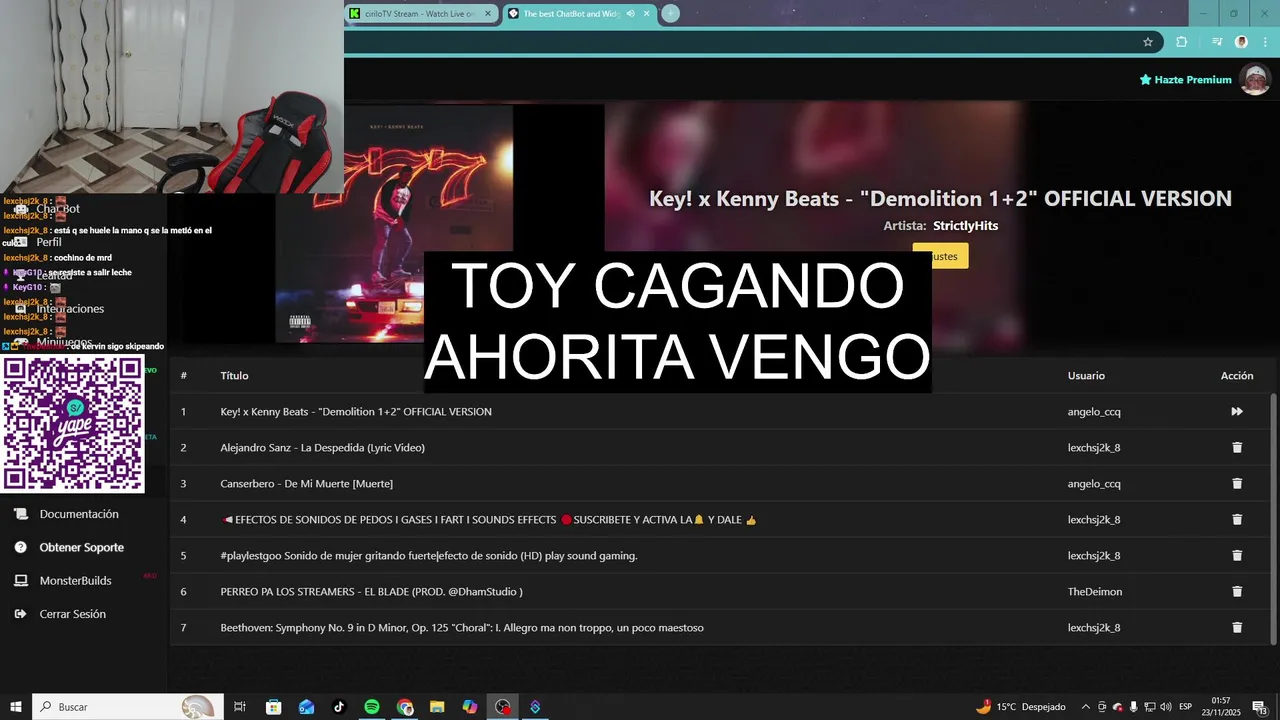
Task: Open Outlook from the taskbar
Action: pyautogui.click(x=306, y=707)
